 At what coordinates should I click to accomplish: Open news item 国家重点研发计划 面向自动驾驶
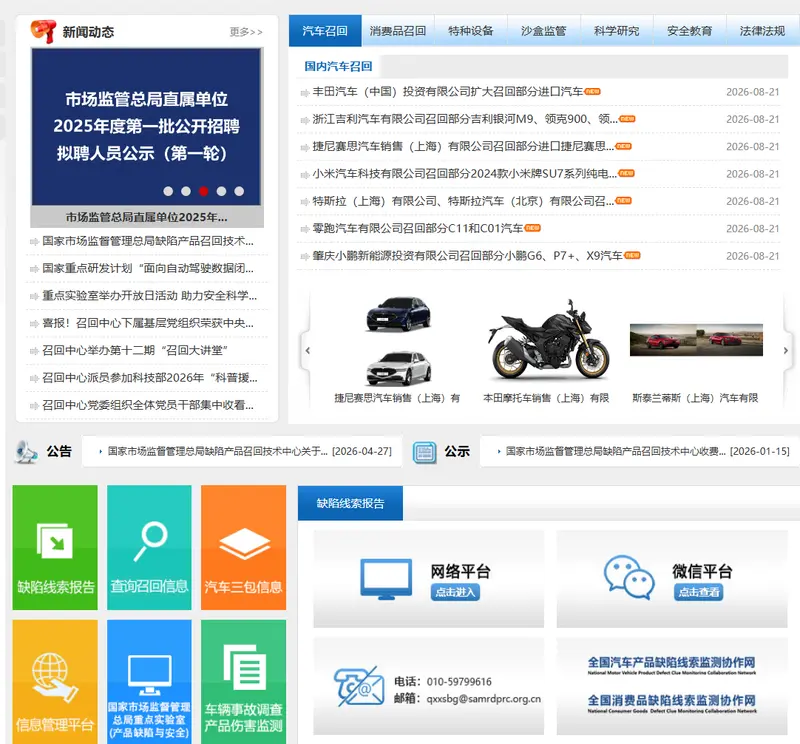pyautogui.click(x=147, y=268)
